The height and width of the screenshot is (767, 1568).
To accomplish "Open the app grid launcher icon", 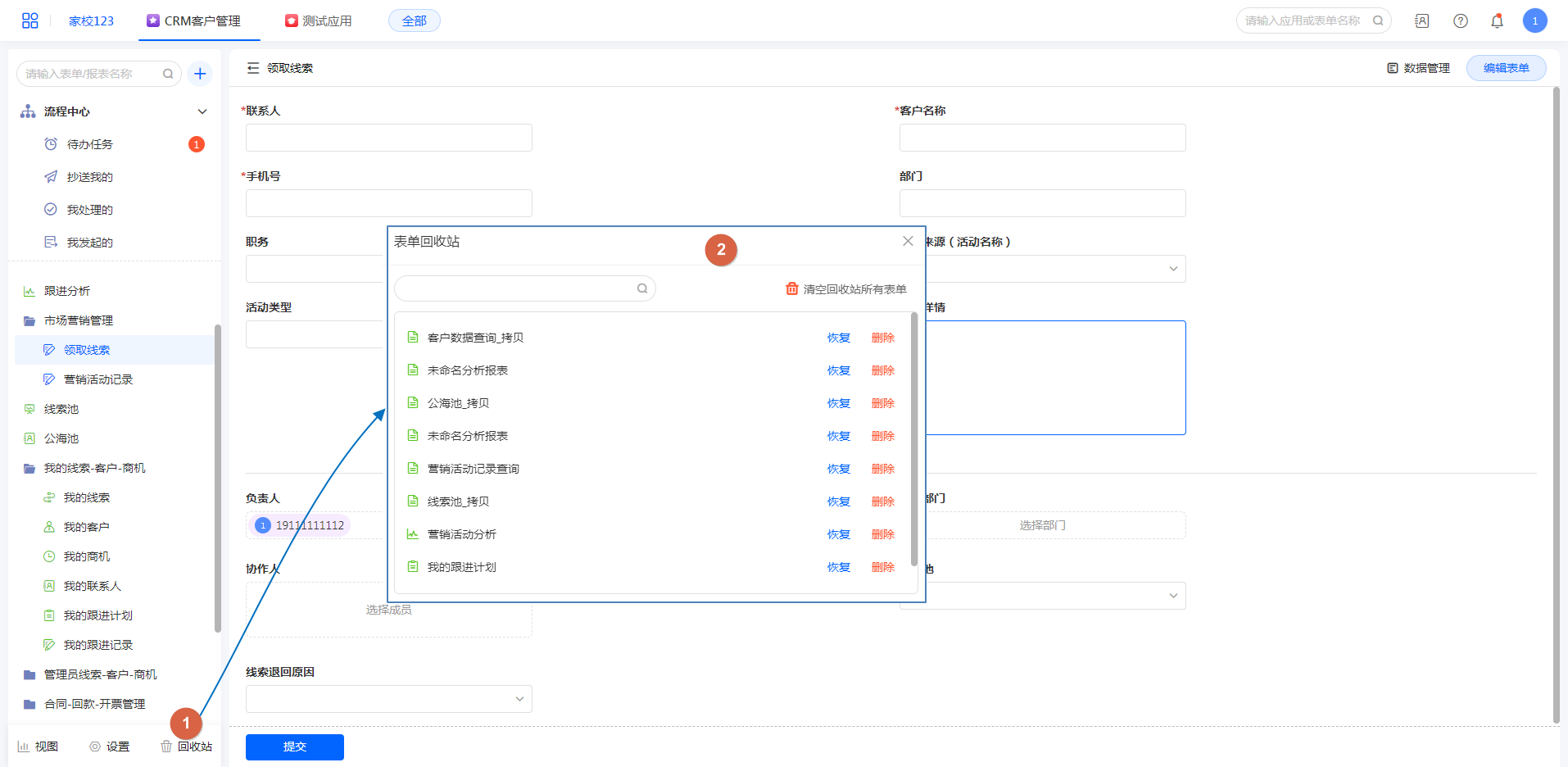I will pos(29,20).
